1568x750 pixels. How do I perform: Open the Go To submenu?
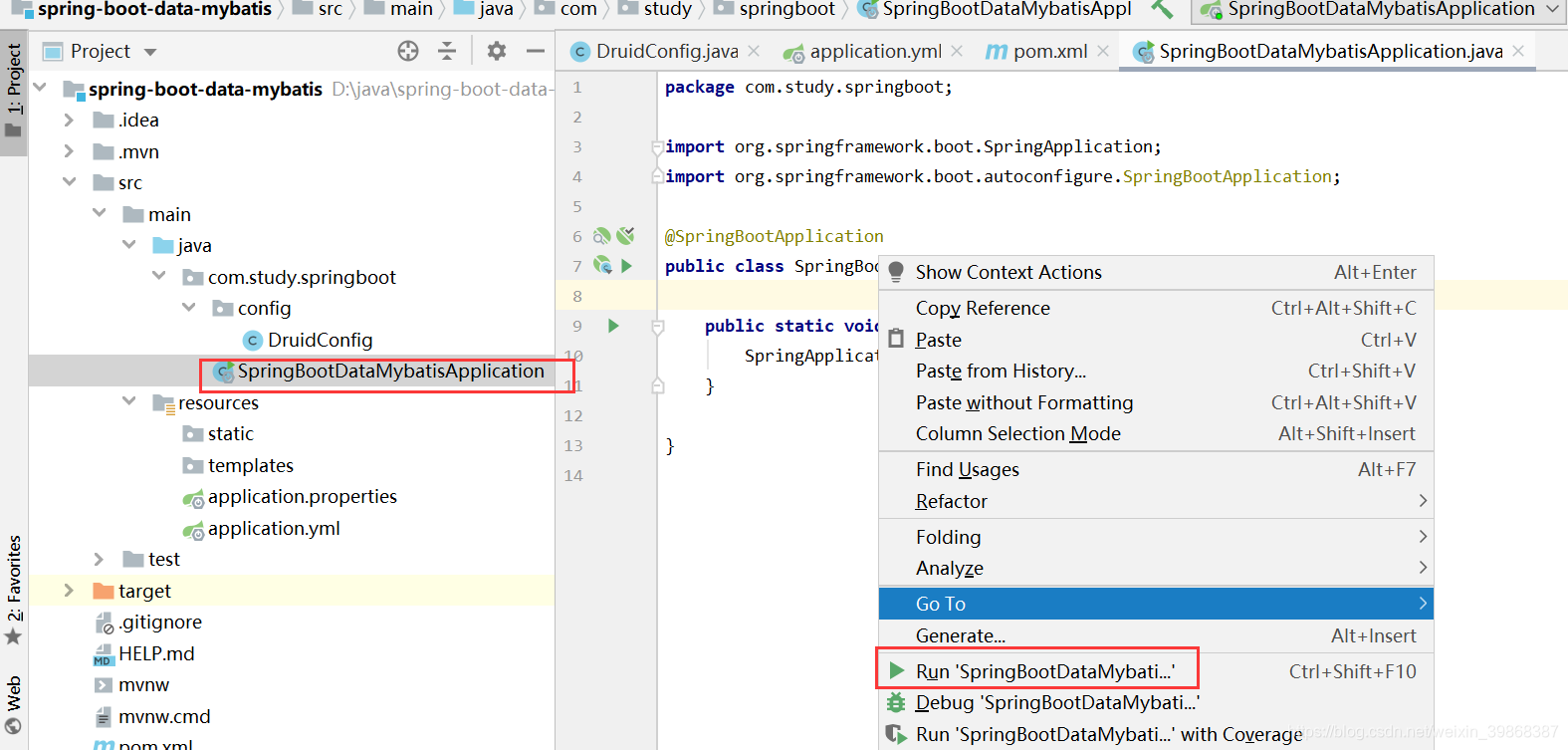pyautogui.click(x=1156, y=604)
